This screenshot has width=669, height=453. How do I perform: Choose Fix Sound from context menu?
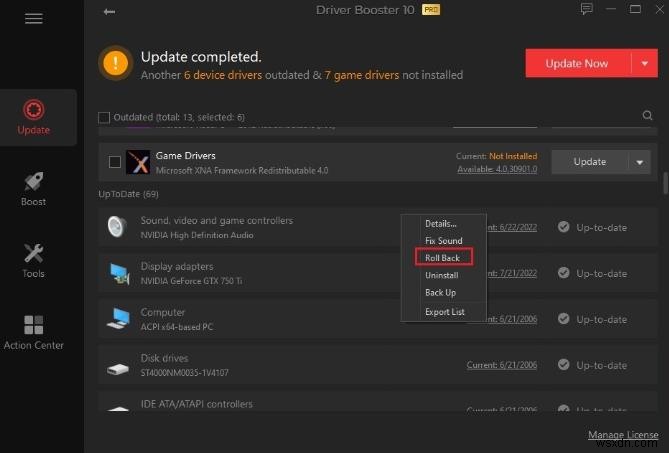[x=444, y=241]
